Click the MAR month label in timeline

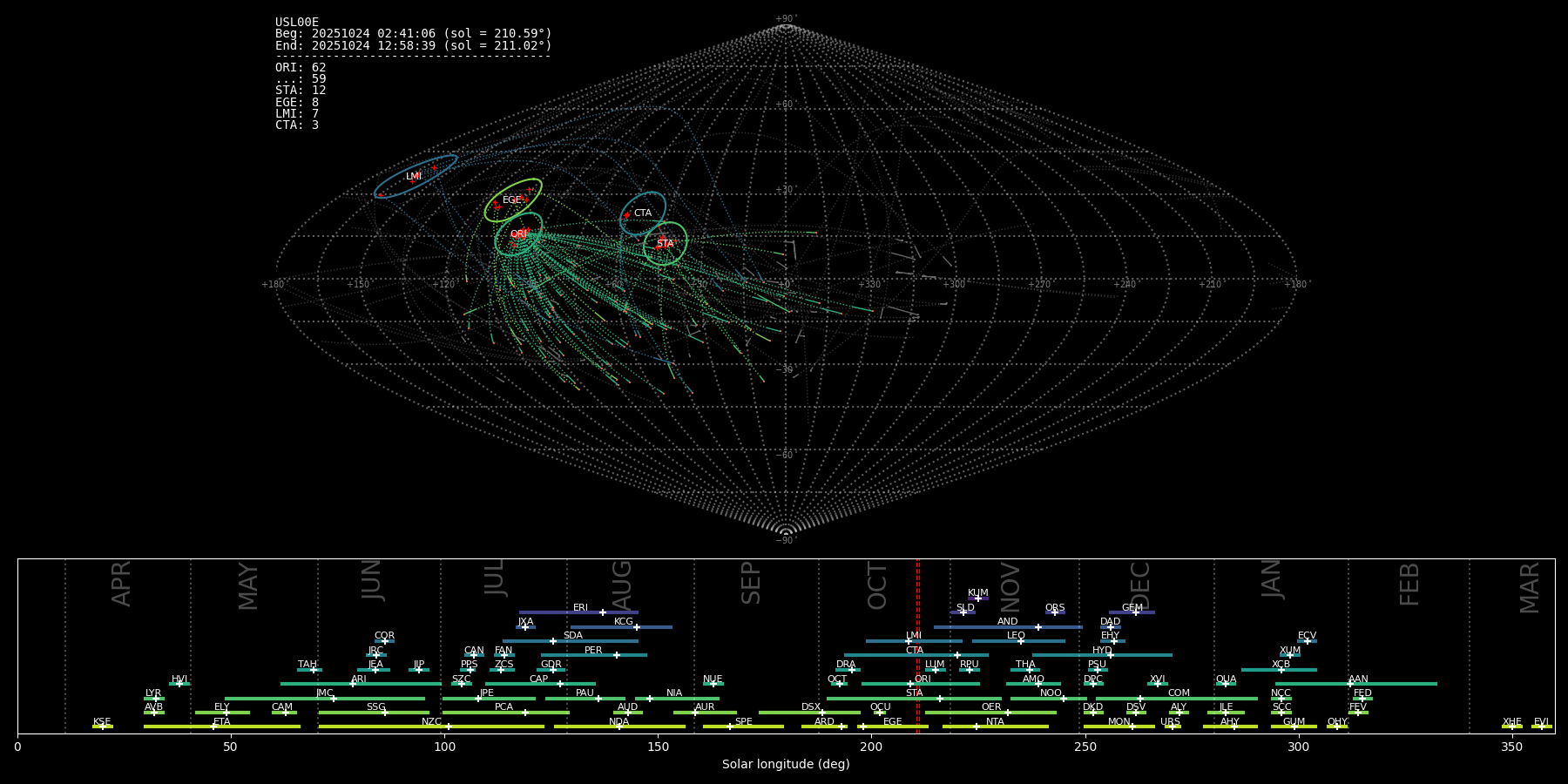[1530, 588]
